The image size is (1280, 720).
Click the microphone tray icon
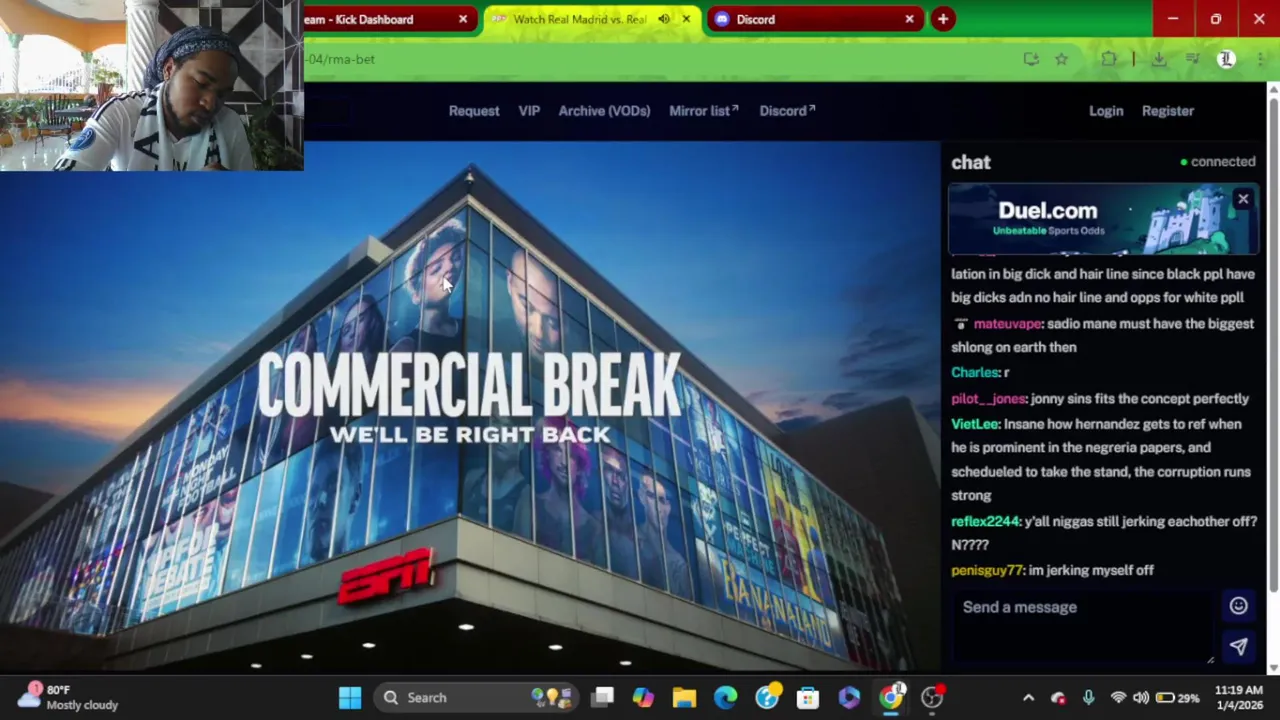1088,697
